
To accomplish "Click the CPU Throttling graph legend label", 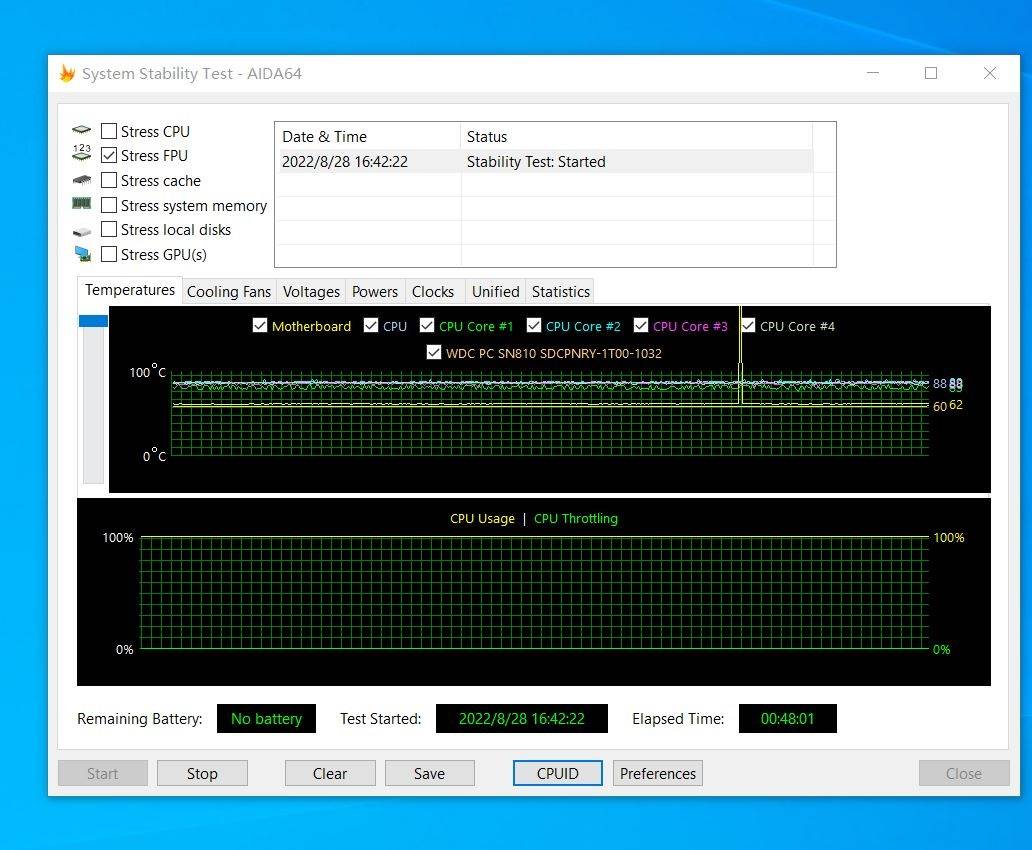I will [576, 519].
